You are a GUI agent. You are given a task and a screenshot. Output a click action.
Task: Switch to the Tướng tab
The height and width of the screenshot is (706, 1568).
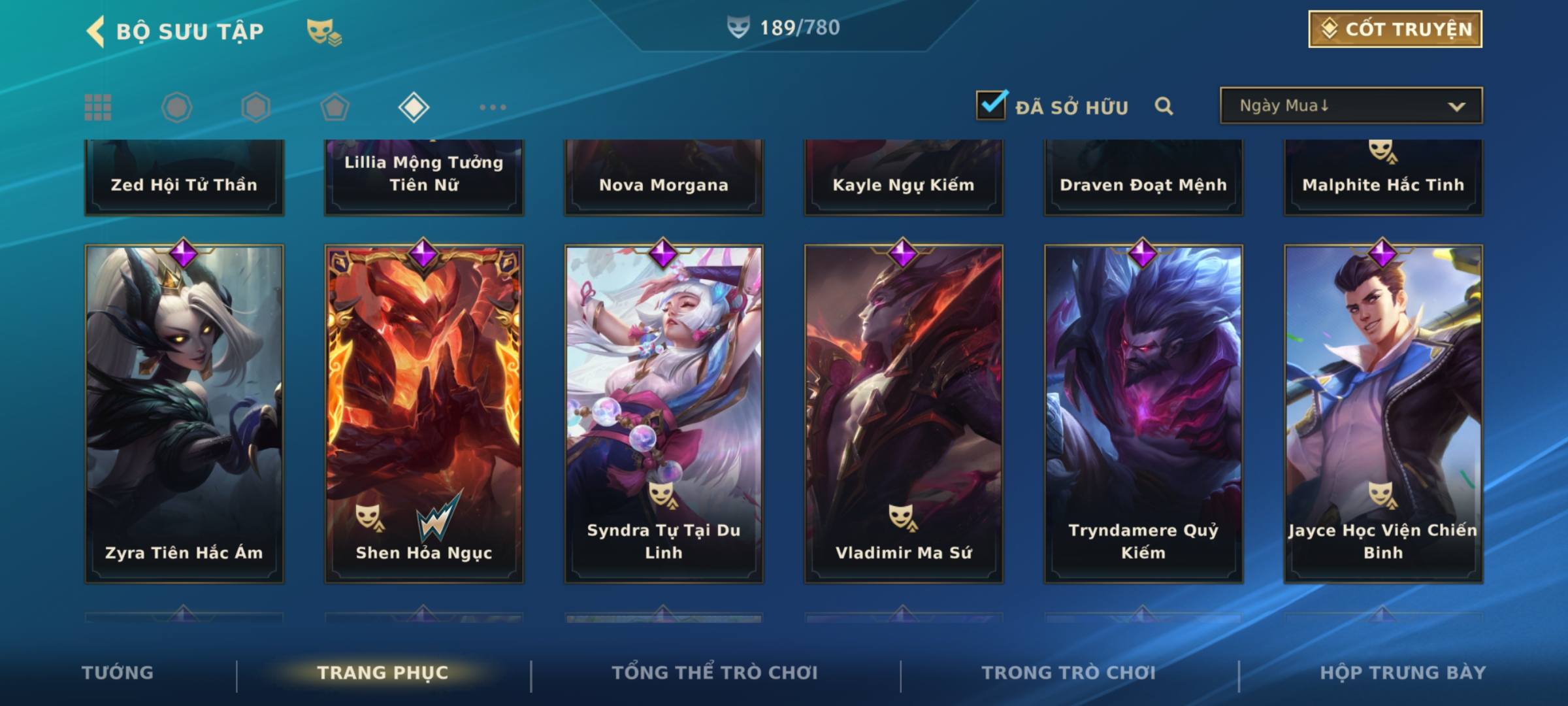click(x=118, y=673)
